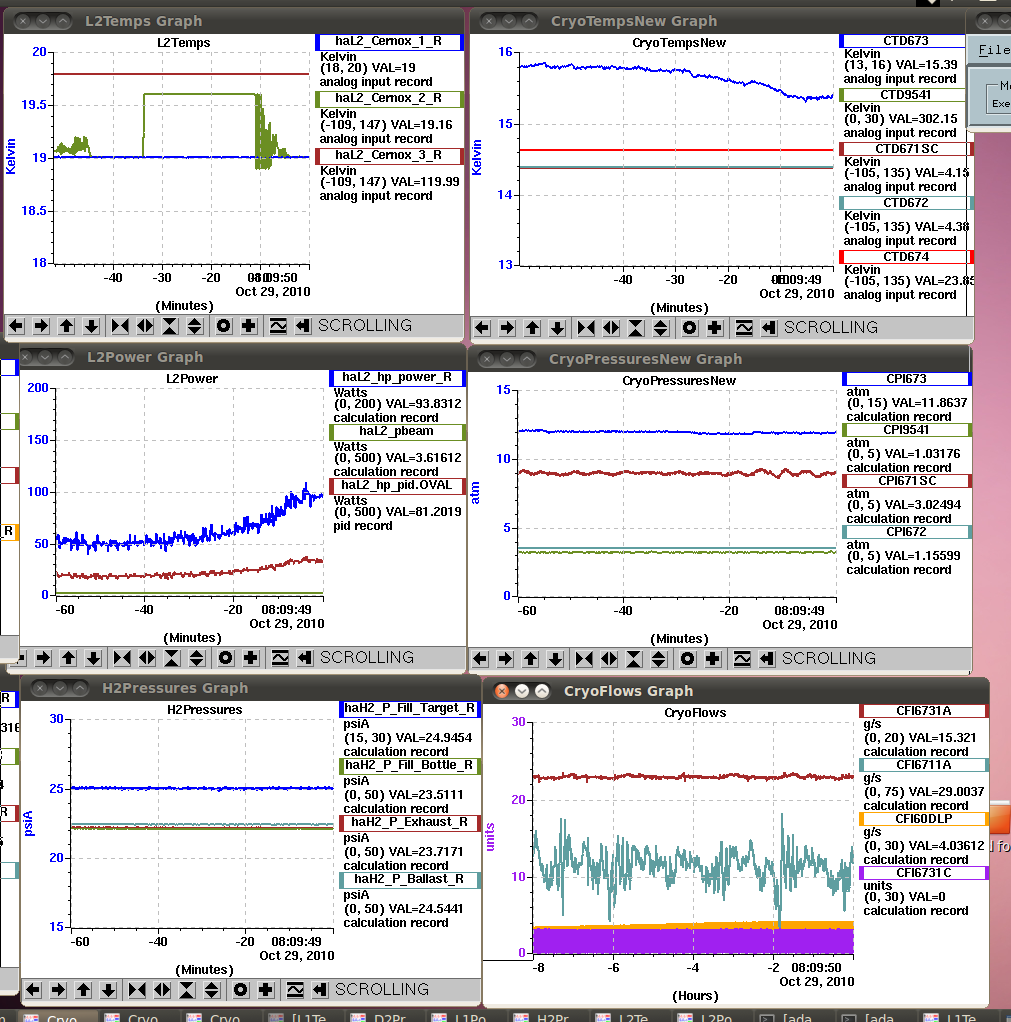Select the haH2_P_Exhaust_R legend entry
Screen dimensions: 1011x1022
click(410, 823)
